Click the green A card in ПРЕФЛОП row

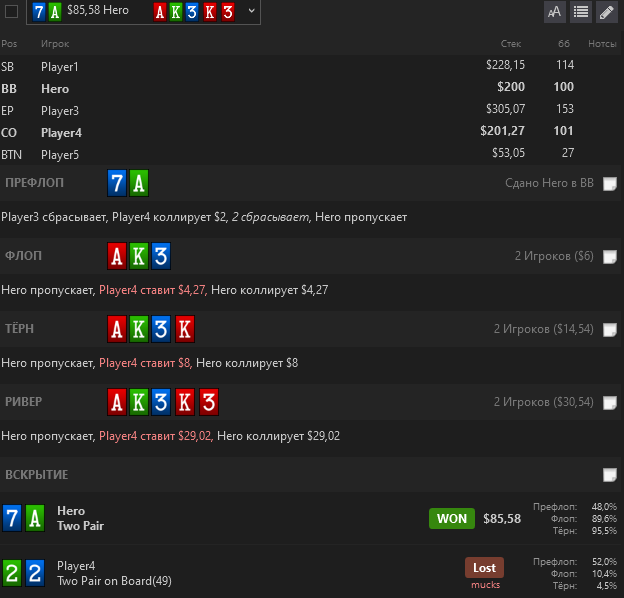pos(138,183)
